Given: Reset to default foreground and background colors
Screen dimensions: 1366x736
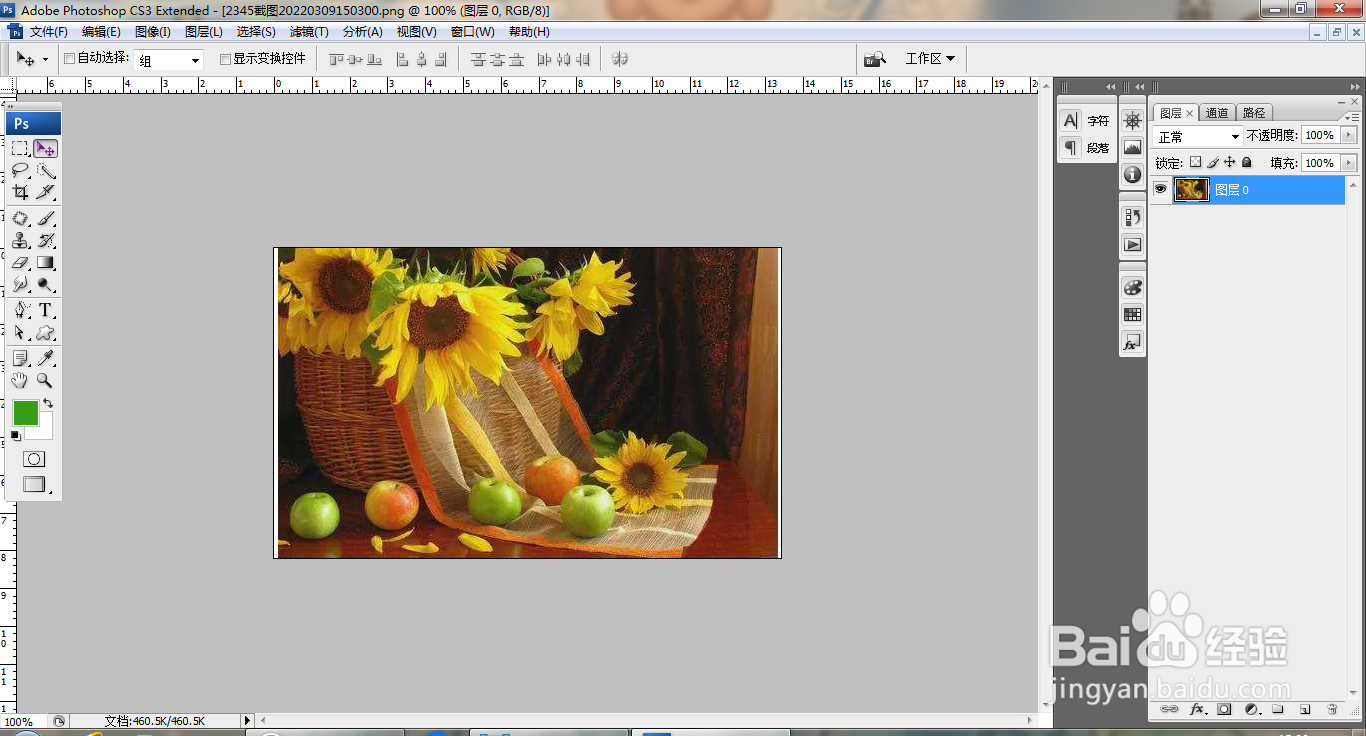Looking at the screenshot, I should coord(16,435).
